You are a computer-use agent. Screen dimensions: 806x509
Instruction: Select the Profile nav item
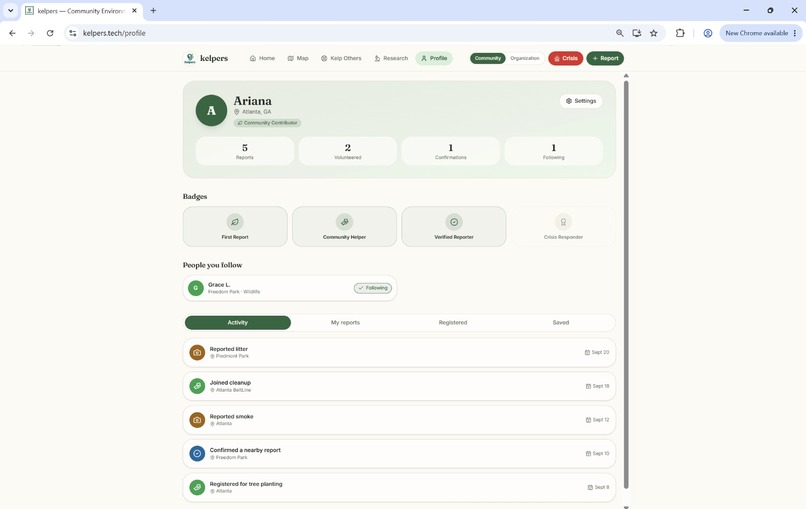click(x=434, y=58)
